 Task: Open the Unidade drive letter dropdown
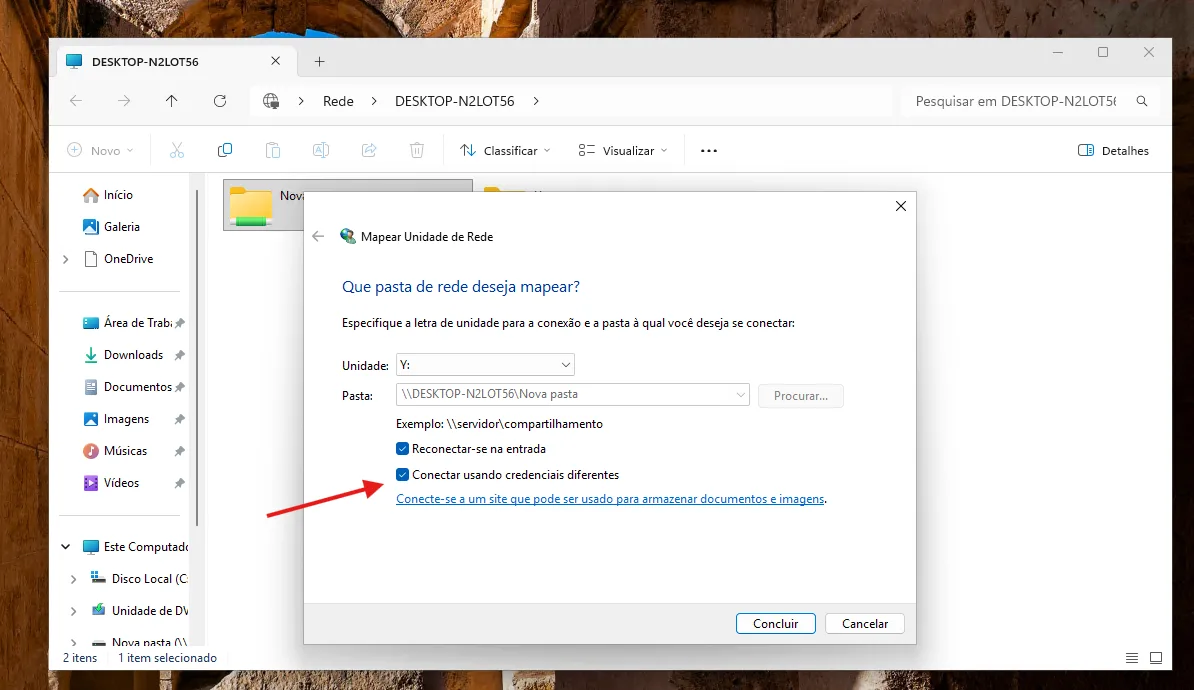pos(485,365)
